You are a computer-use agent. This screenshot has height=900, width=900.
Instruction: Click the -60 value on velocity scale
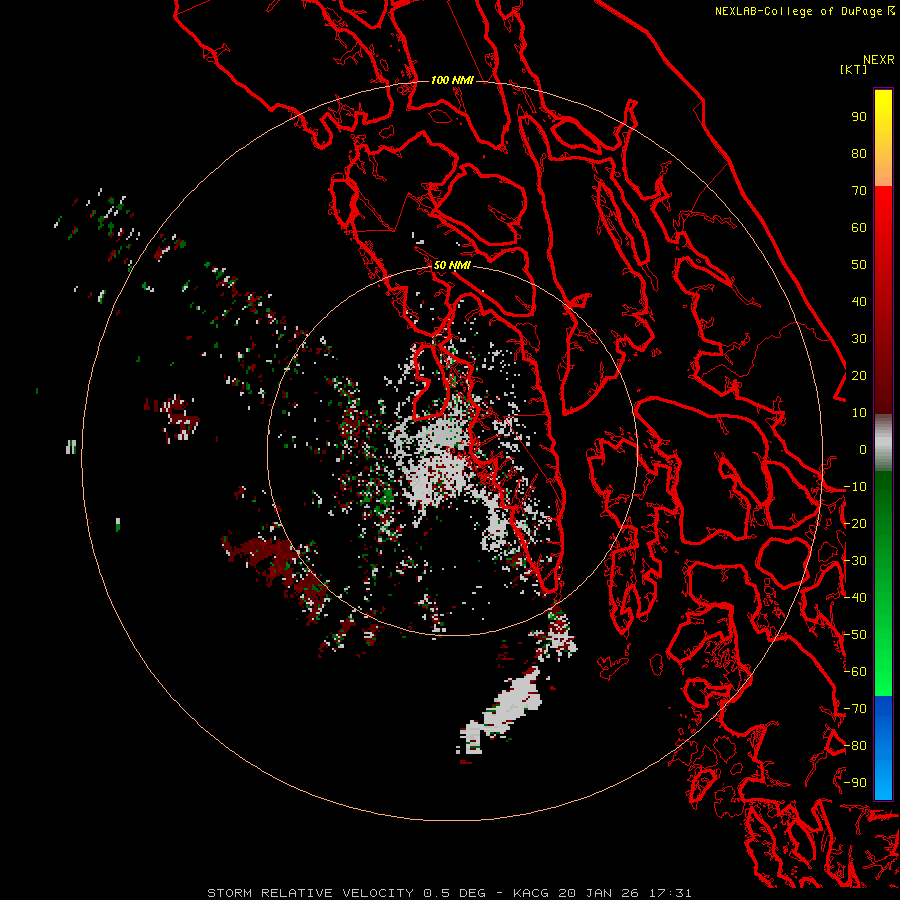click(855, 672)
